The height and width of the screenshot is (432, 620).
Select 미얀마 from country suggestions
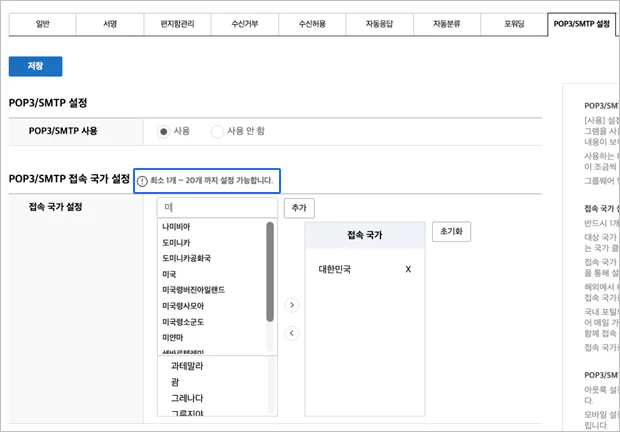(x=172, y=337)
